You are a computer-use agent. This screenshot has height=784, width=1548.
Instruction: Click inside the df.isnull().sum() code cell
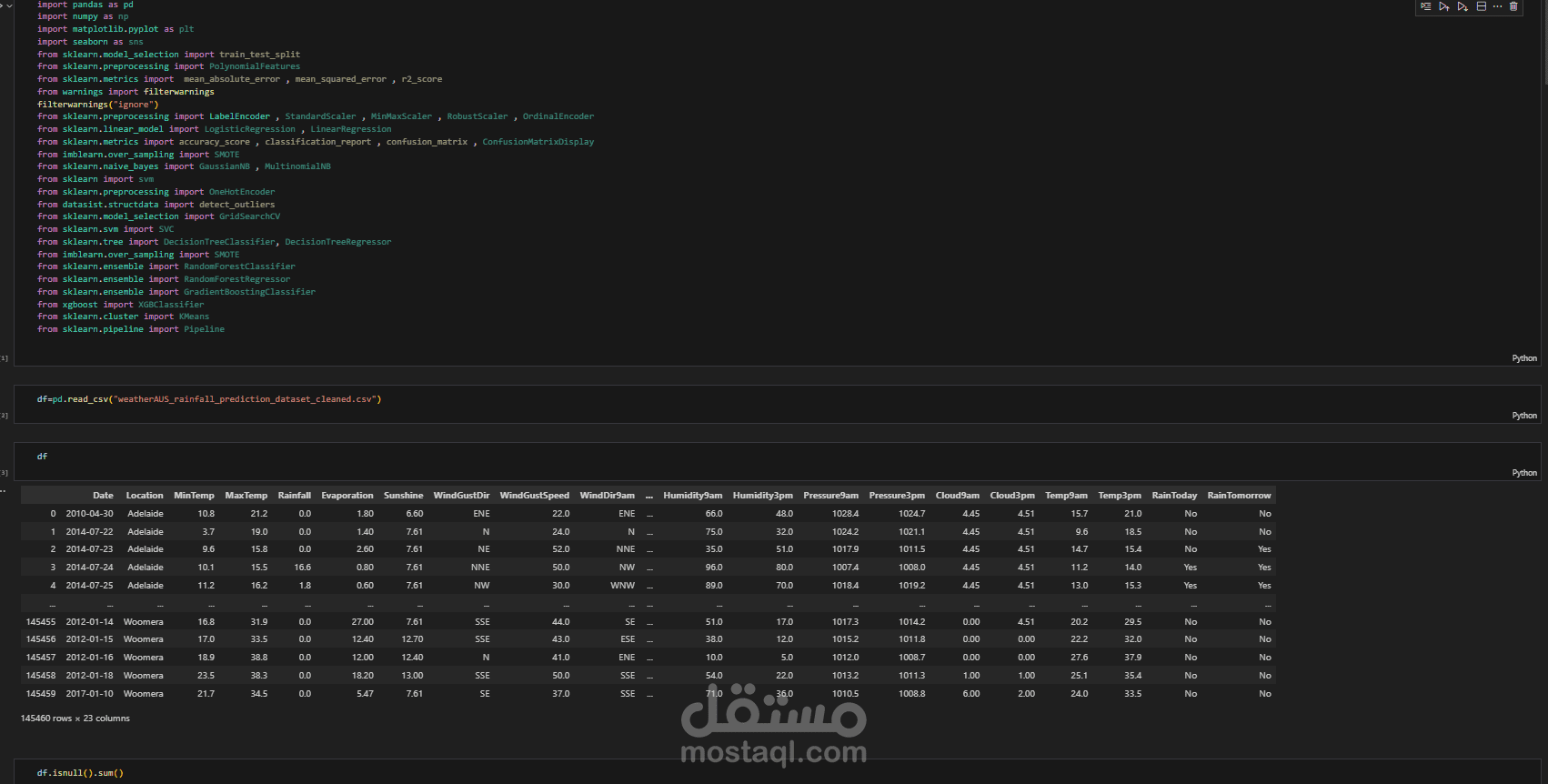click(777, 772)
